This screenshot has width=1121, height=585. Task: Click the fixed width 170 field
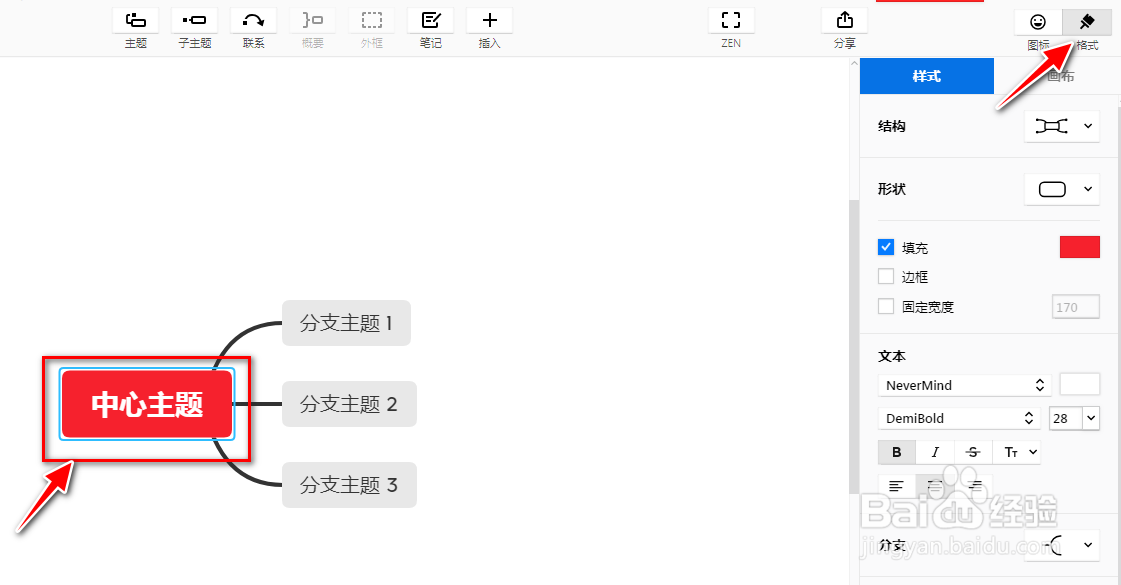[x=1076, y=307]
